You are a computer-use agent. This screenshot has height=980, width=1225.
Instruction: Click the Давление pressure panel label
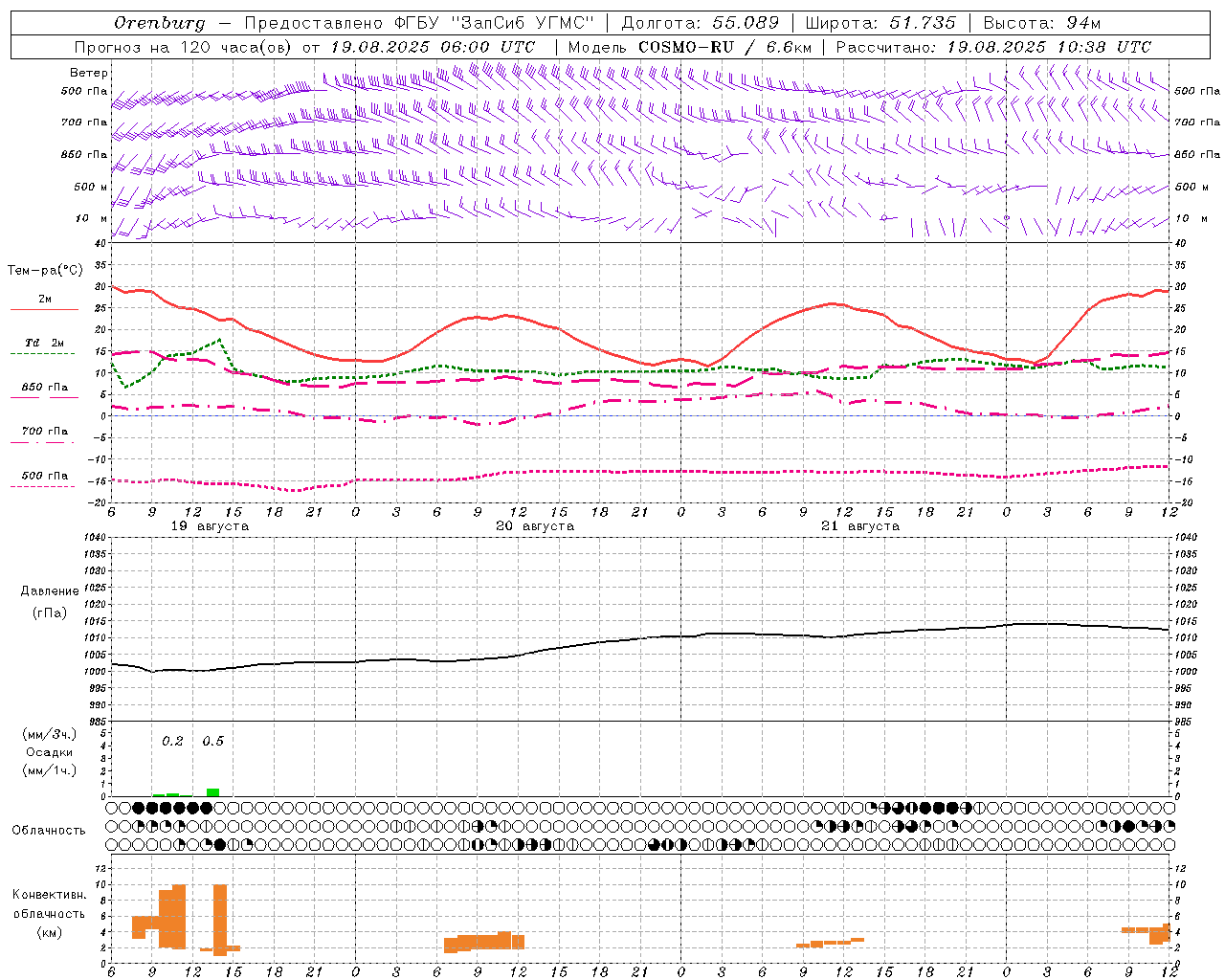(x=50, y=591)
